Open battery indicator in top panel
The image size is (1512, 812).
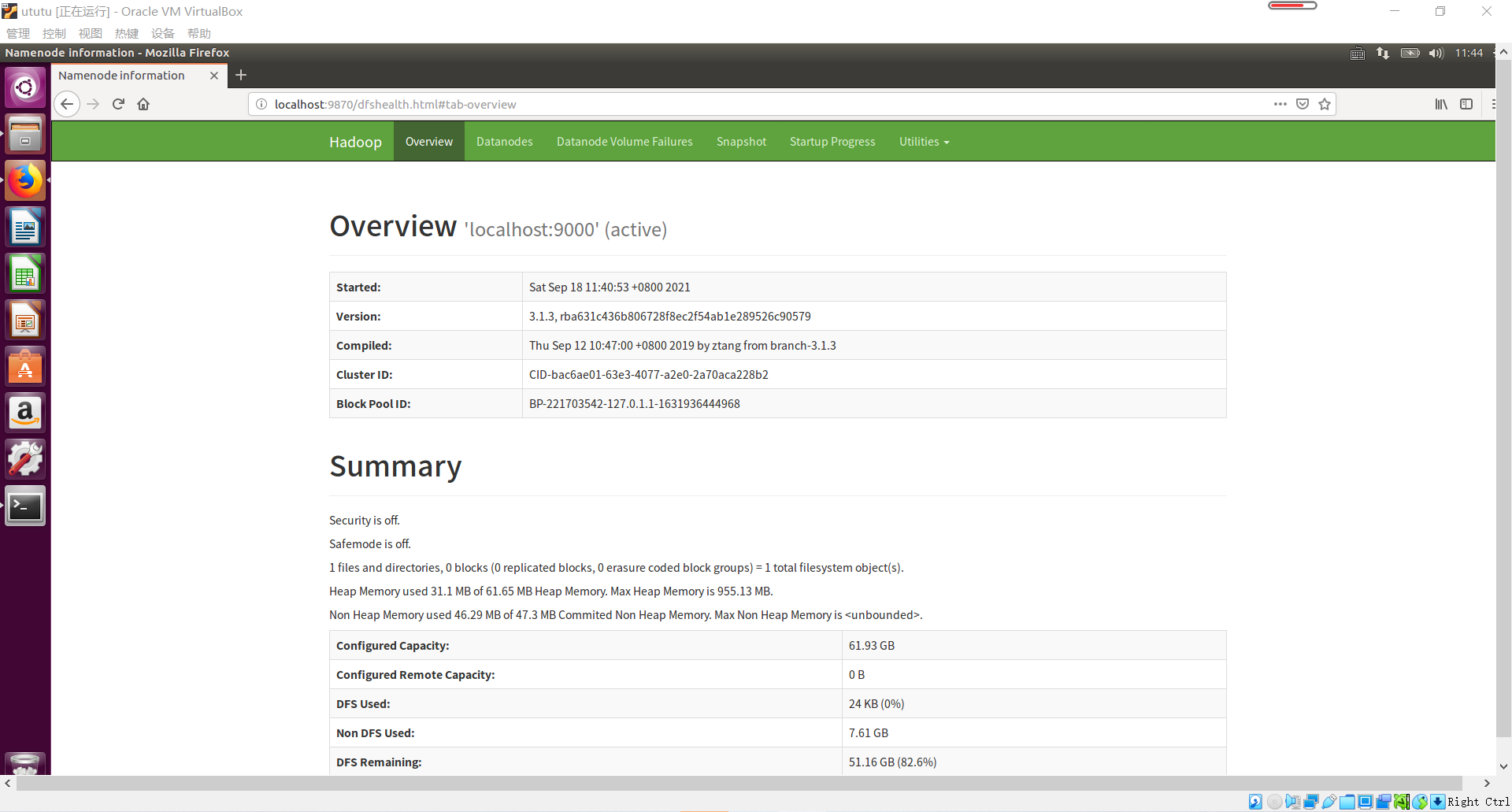click(1410, 53)
